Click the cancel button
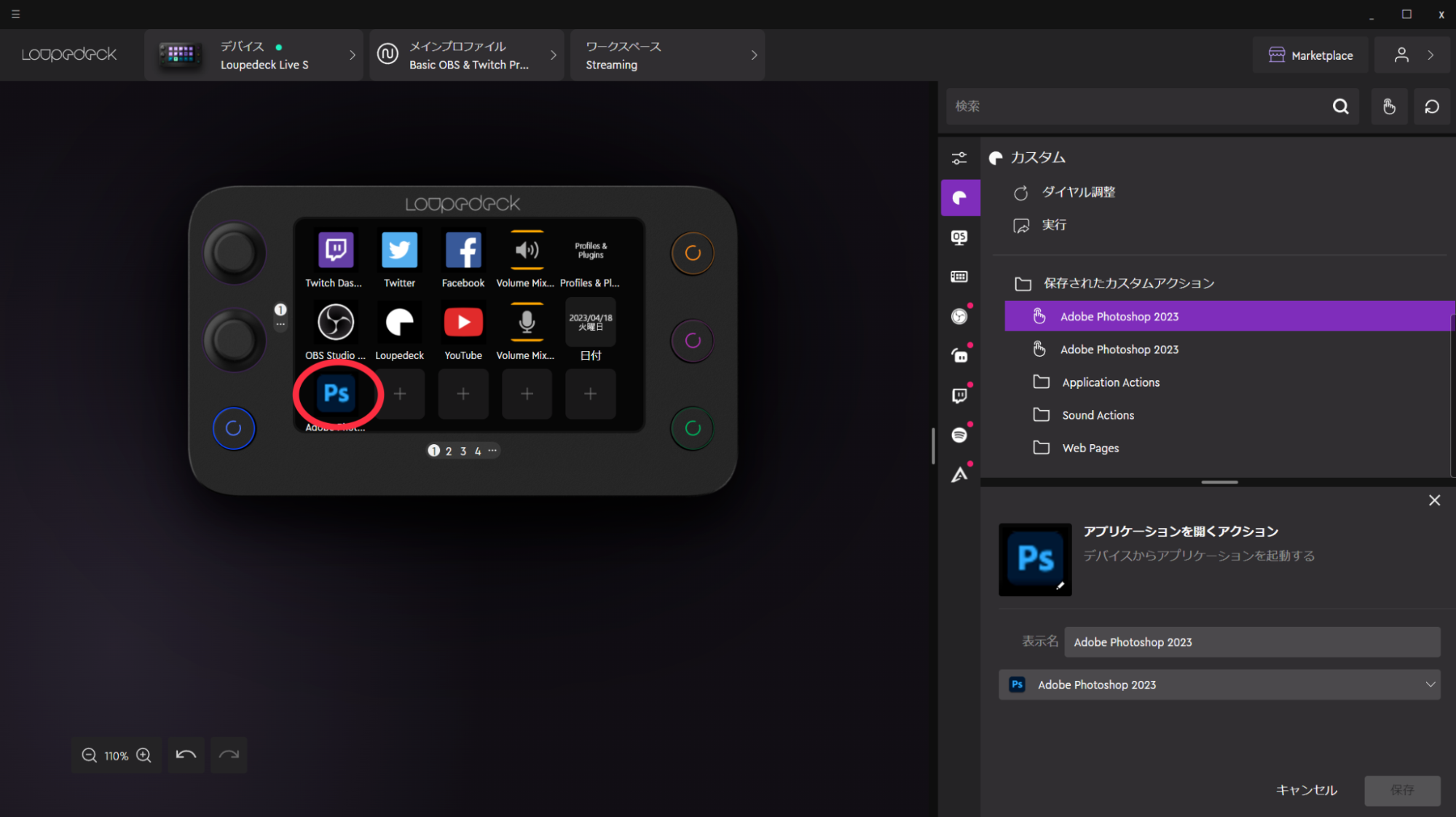This screenshot has height=817, width=1456. tap(1307, 790)
